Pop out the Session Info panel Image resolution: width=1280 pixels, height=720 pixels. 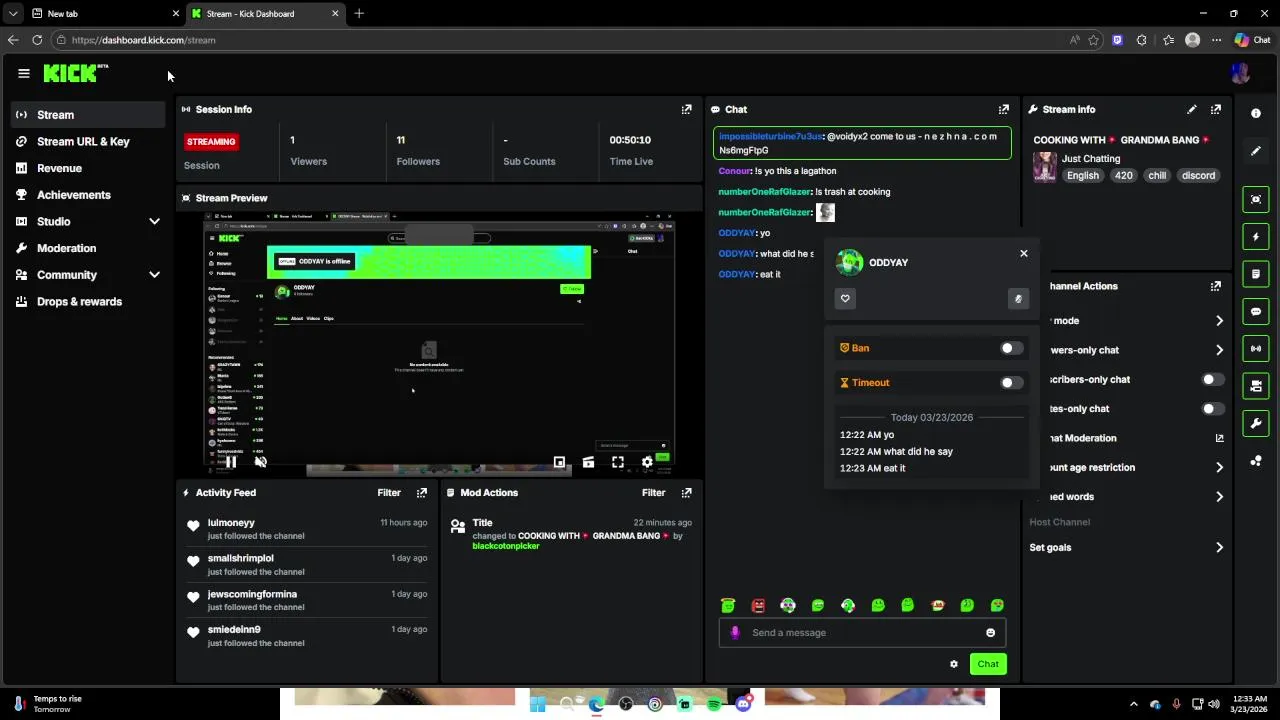pos(686,109)
